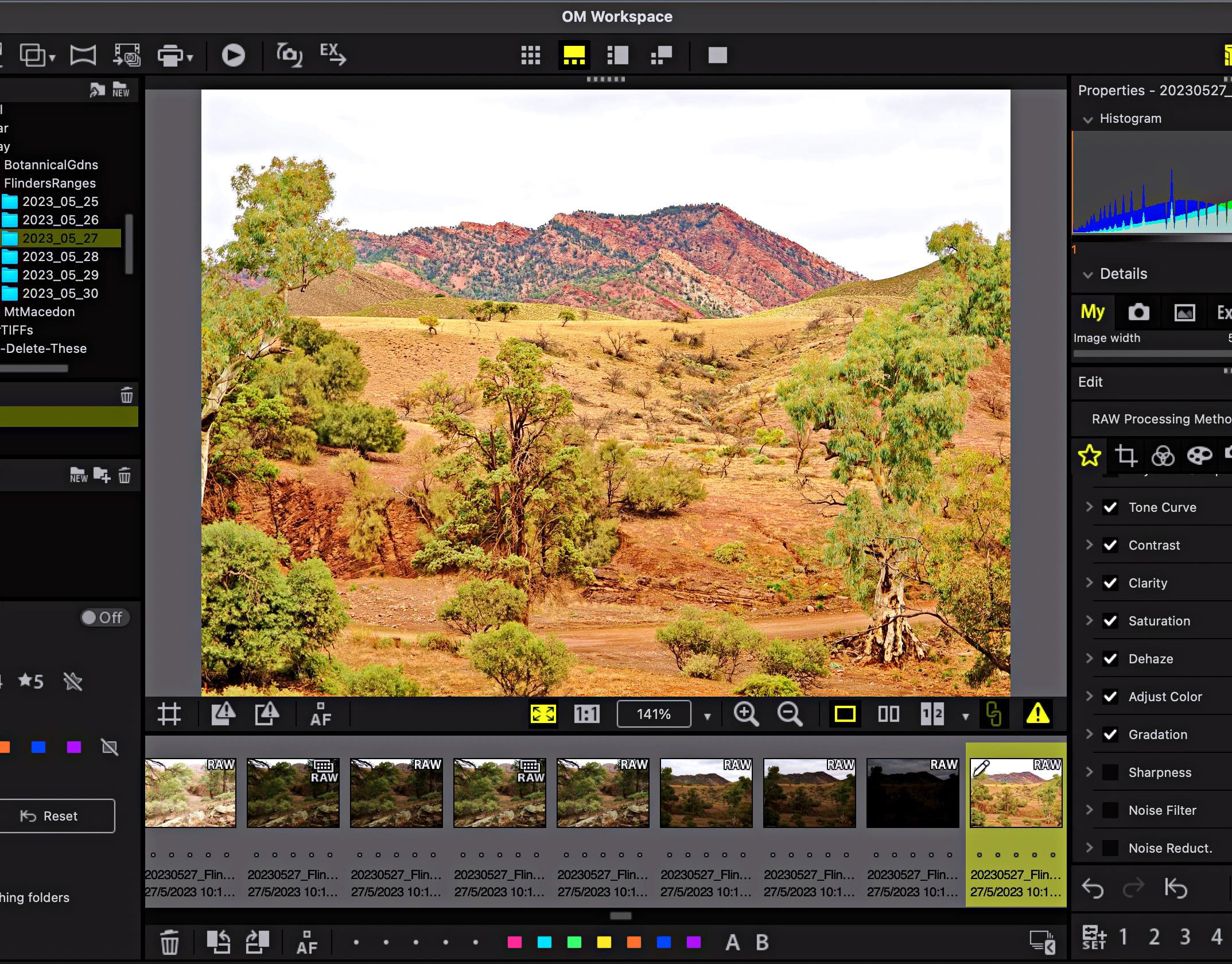Enable the Sharpness checkbox
This screenshot has height=964, width=1232.
click(1110, 772)
